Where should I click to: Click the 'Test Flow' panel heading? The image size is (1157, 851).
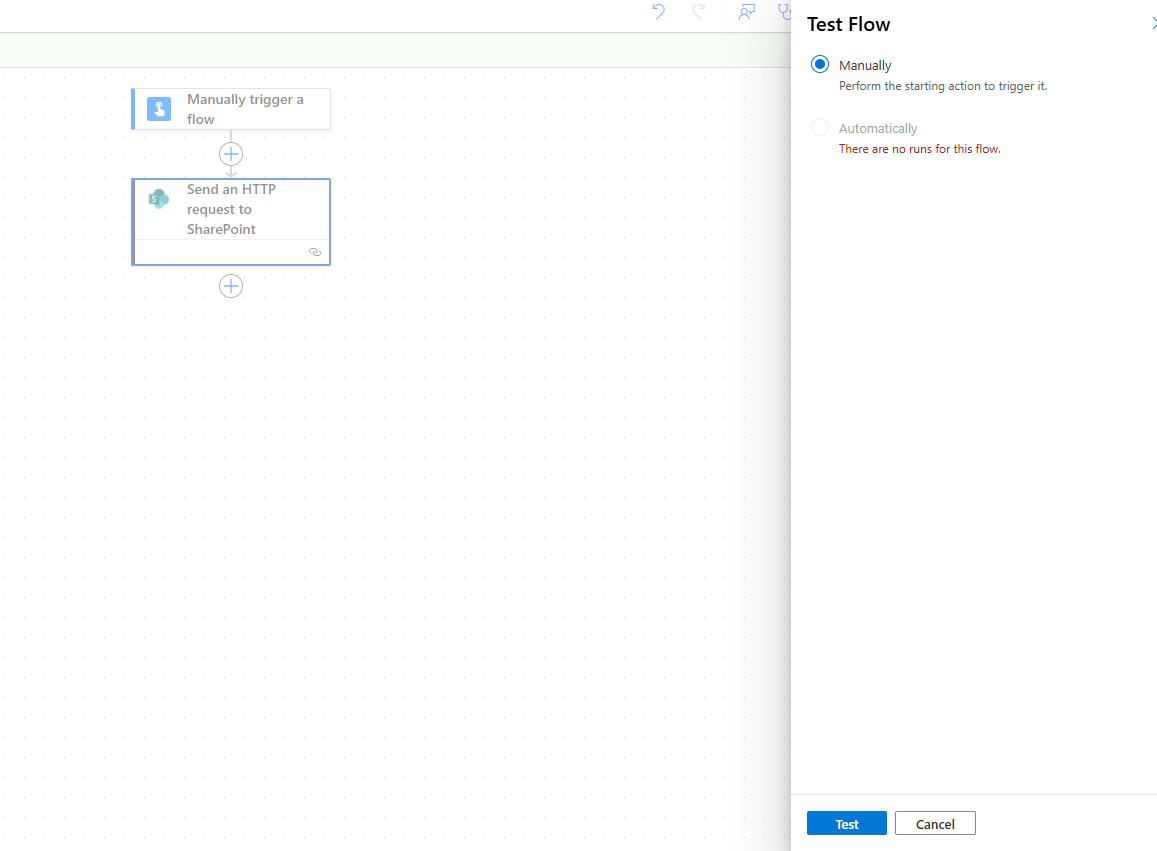click(x=848, y=25)
